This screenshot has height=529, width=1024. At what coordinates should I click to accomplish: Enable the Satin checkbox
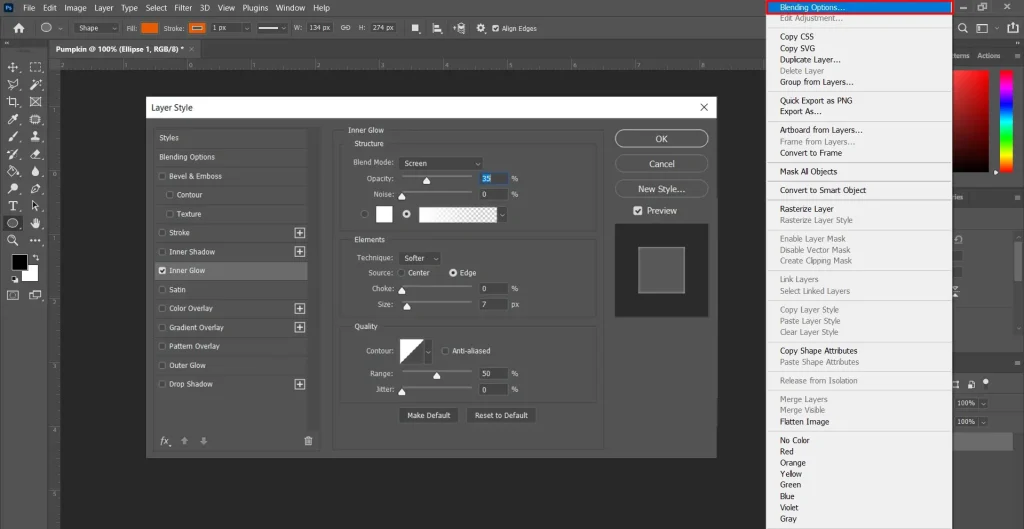click(x=162, y=289)
